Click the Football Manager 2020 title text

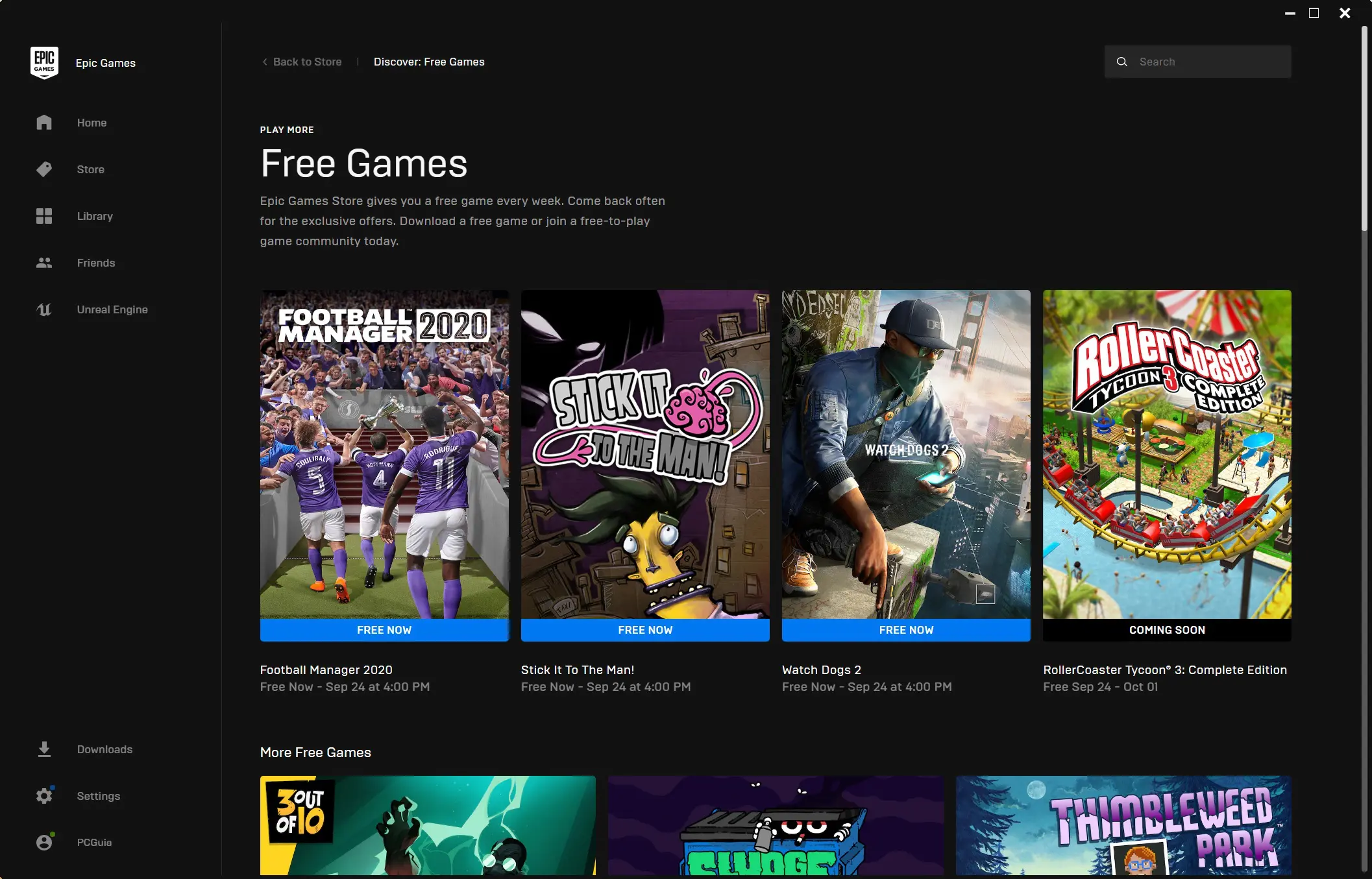click(x=326, y=669)
